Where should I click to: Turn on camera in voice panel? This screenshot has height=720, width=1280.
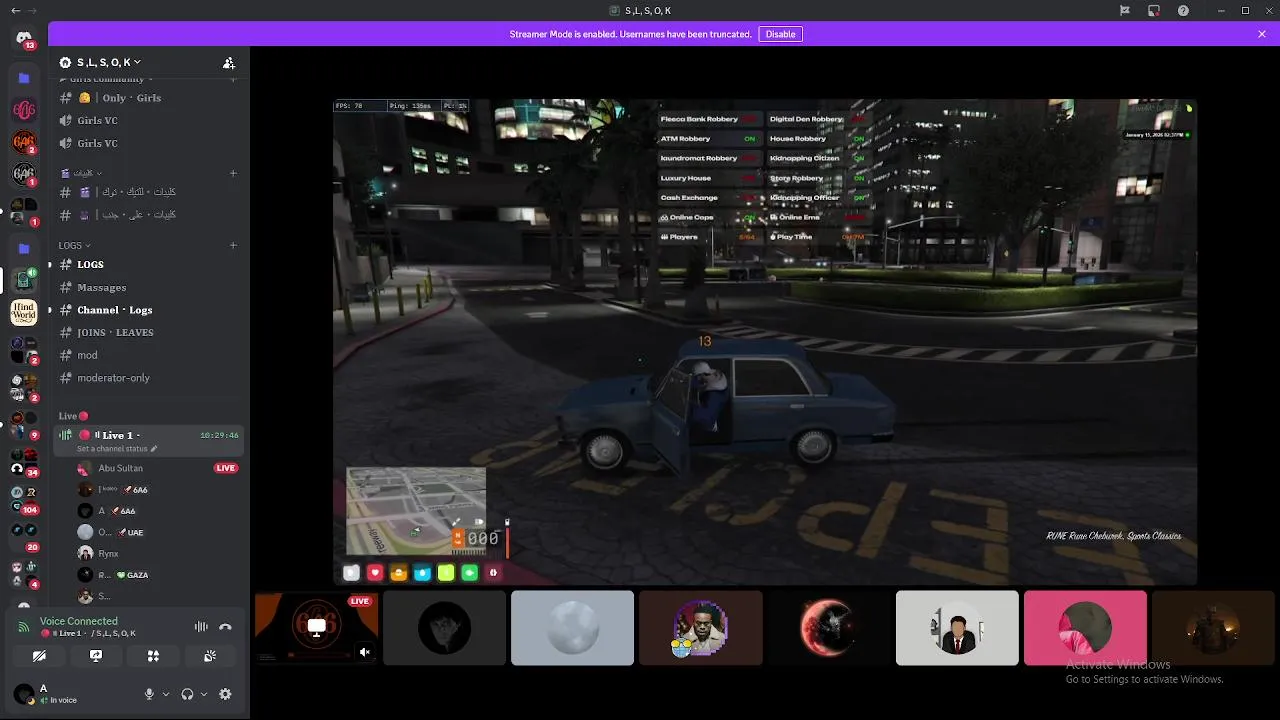pos(39,656)
